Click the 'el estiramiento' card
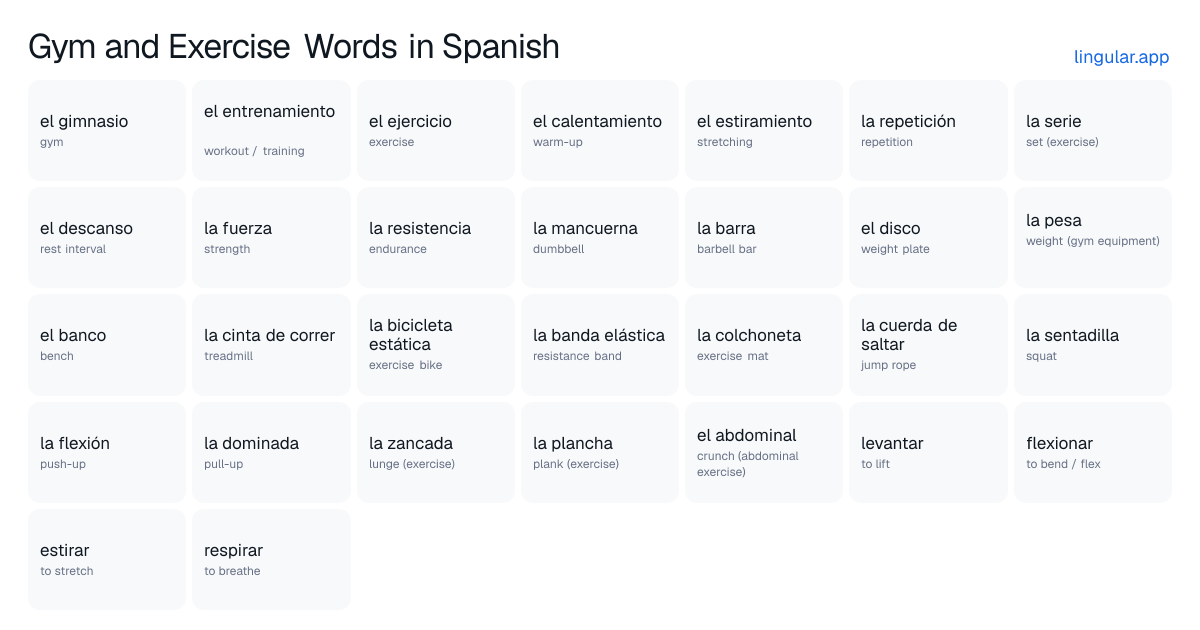 click(x=764, y=131)
